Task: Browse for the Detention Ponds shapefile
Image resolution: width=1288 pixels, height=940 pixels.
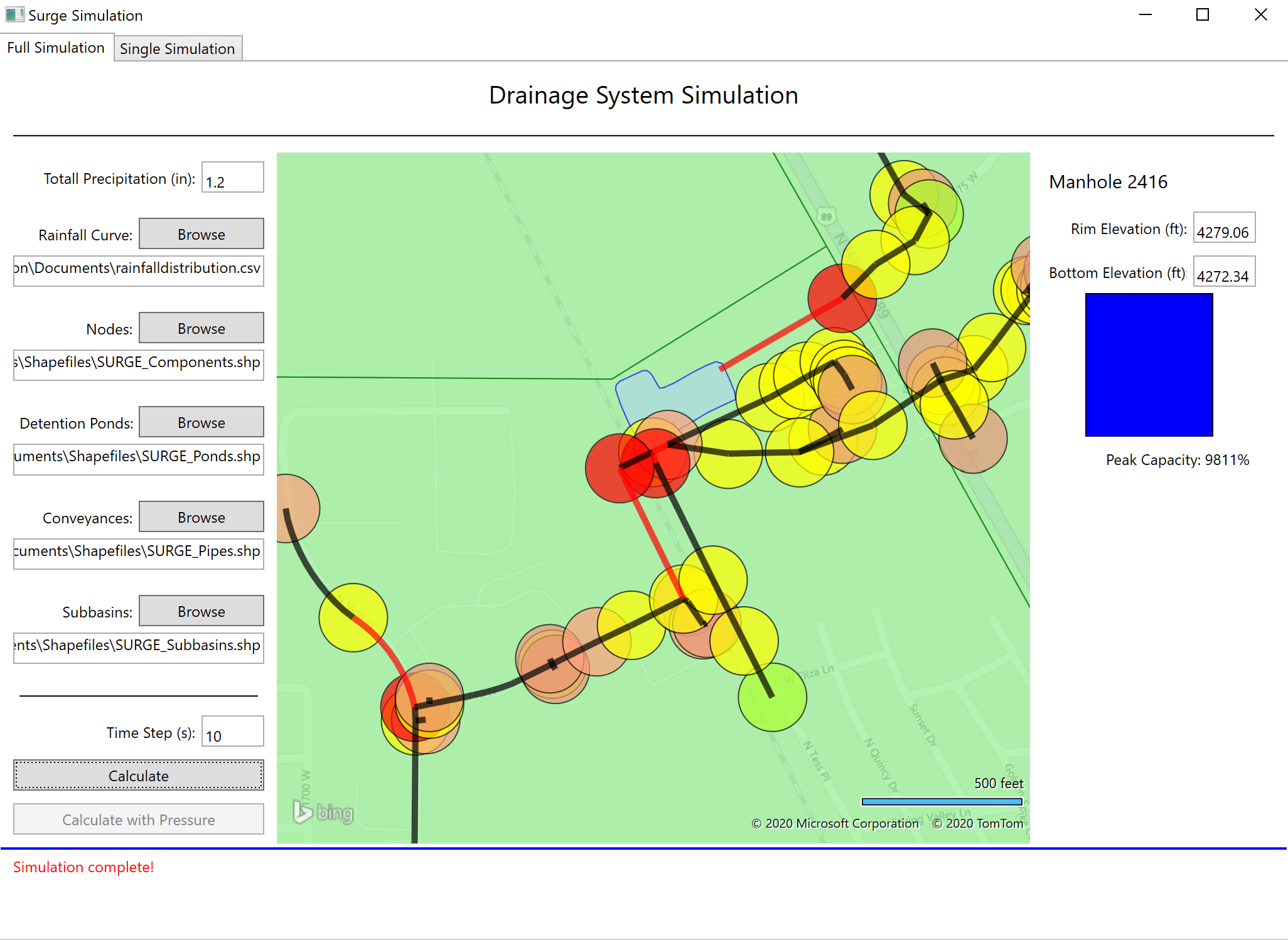Action: [201, 422]
